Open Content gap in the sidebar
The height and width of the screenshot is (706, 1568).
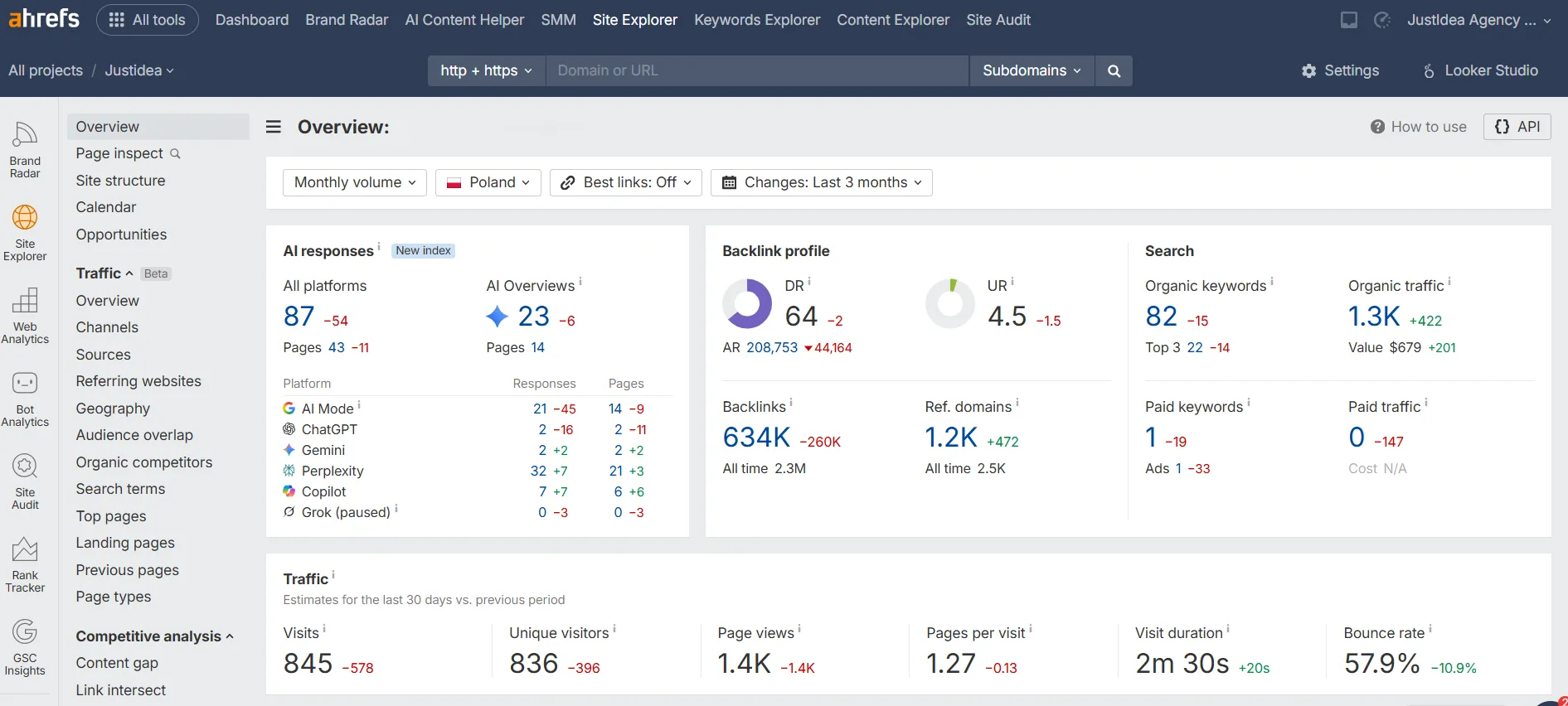click(117, 663)
